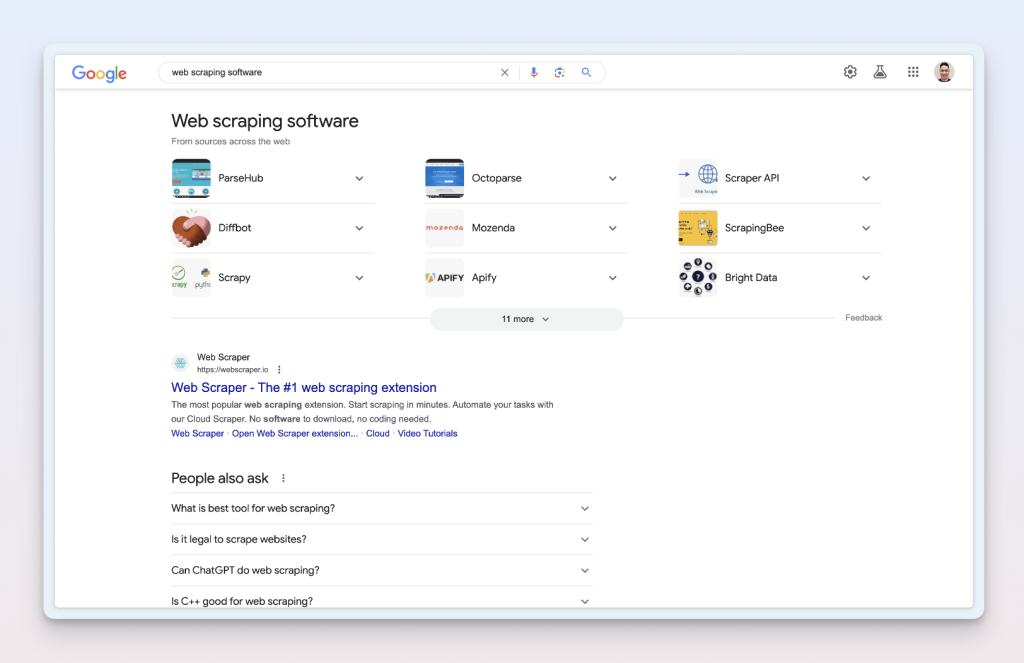
Task: Click the Scraper API name text
Action: [752, 178]
